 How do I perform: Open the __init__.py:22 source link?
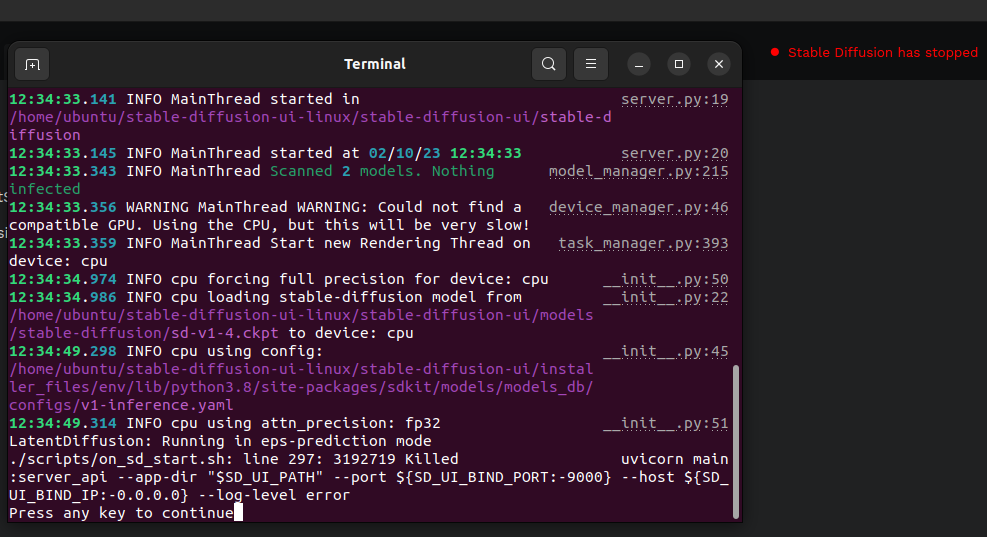[665, 298]
